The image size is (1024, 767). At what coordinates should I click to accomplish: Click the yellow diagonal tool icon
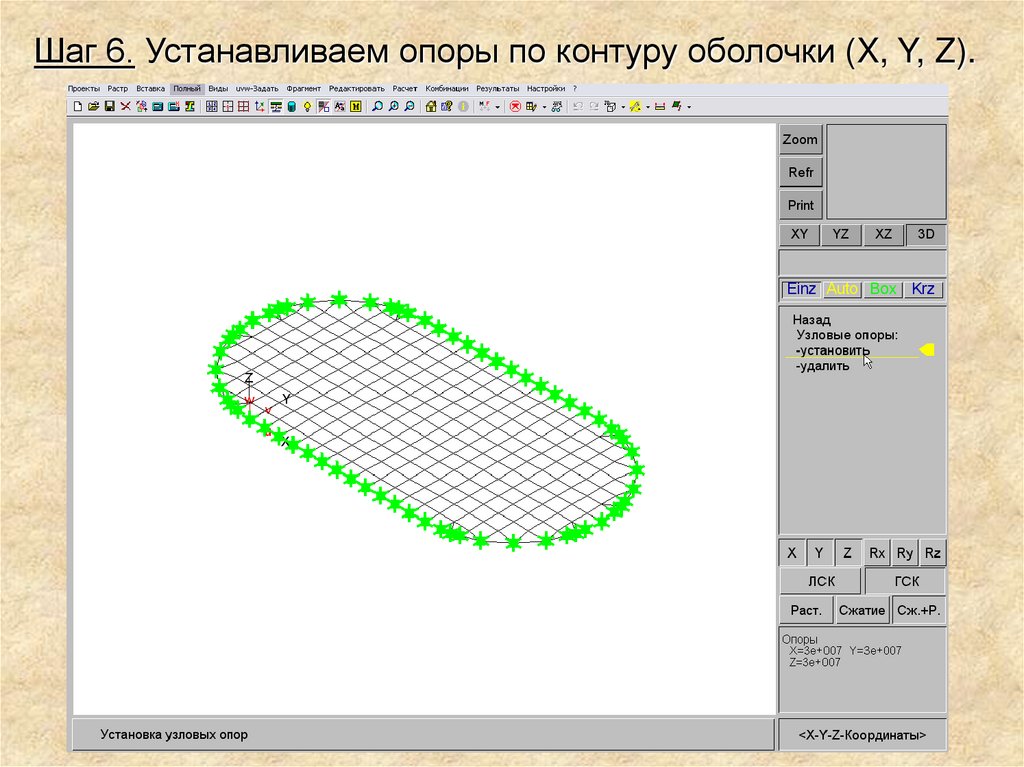[635, 106]
